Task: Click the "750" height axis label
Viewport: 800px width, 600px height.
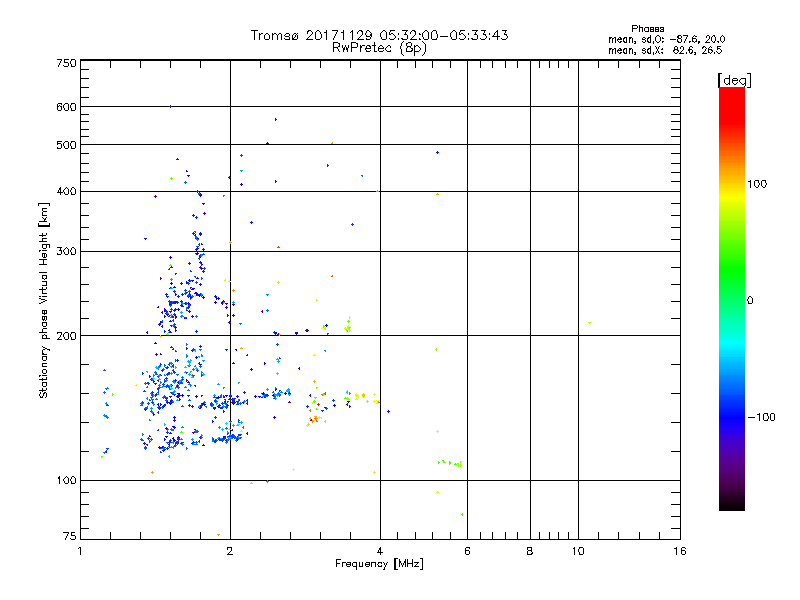Action: point(66,63)
